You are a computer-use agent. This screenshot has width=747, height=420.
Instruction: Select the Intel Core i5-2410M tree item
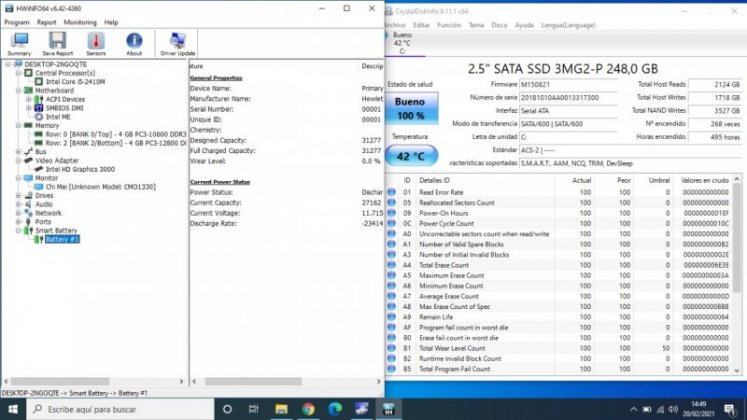pyautogui.click(x=75, y=82)
